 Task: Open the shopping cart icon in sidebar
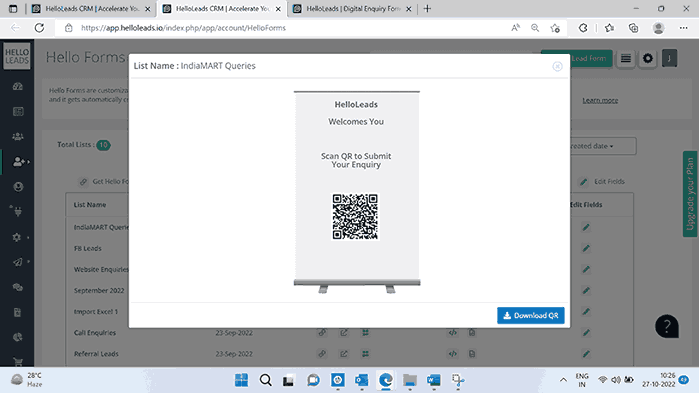[18, 362]
